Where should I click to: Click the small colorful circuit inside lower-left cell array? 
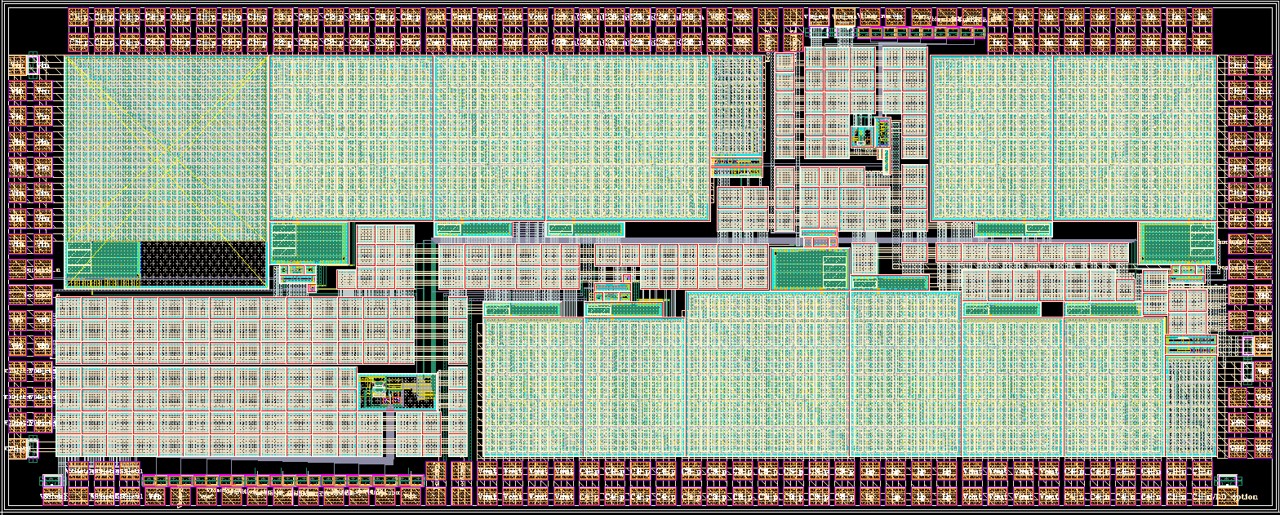click(x=398, y=391)
